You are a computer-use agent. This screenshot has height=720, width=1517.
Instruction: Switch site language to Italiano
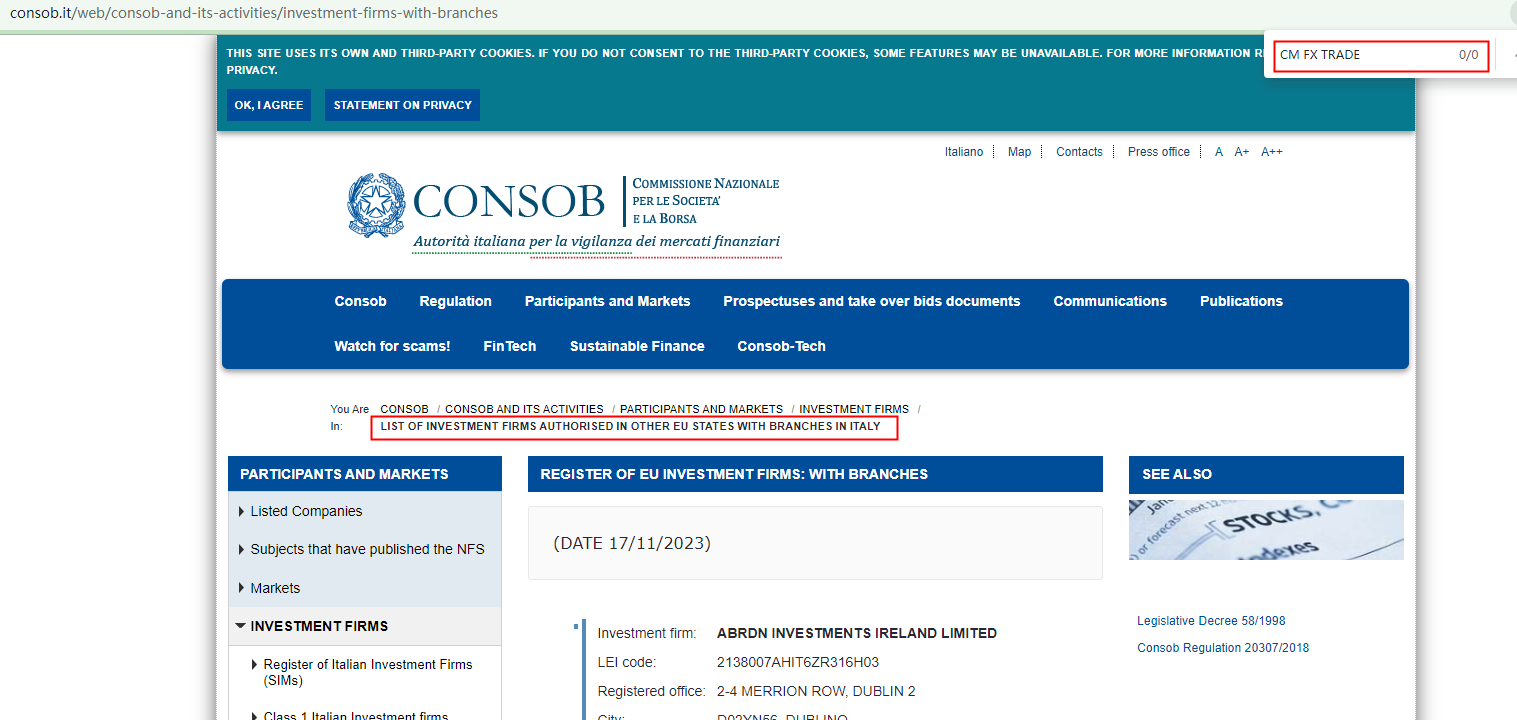tap(964, 152)
